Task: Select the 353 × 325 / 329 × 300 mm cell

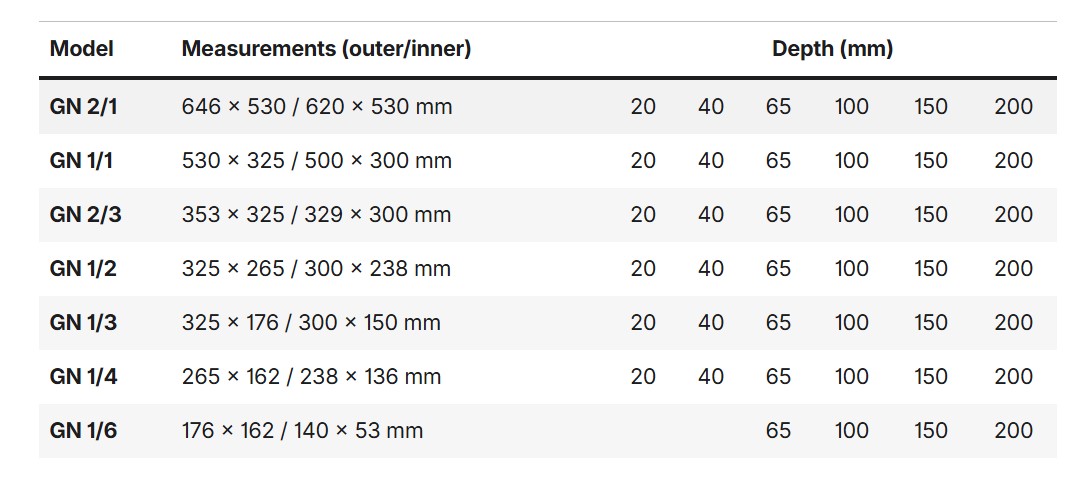Action: coord(317,214)
